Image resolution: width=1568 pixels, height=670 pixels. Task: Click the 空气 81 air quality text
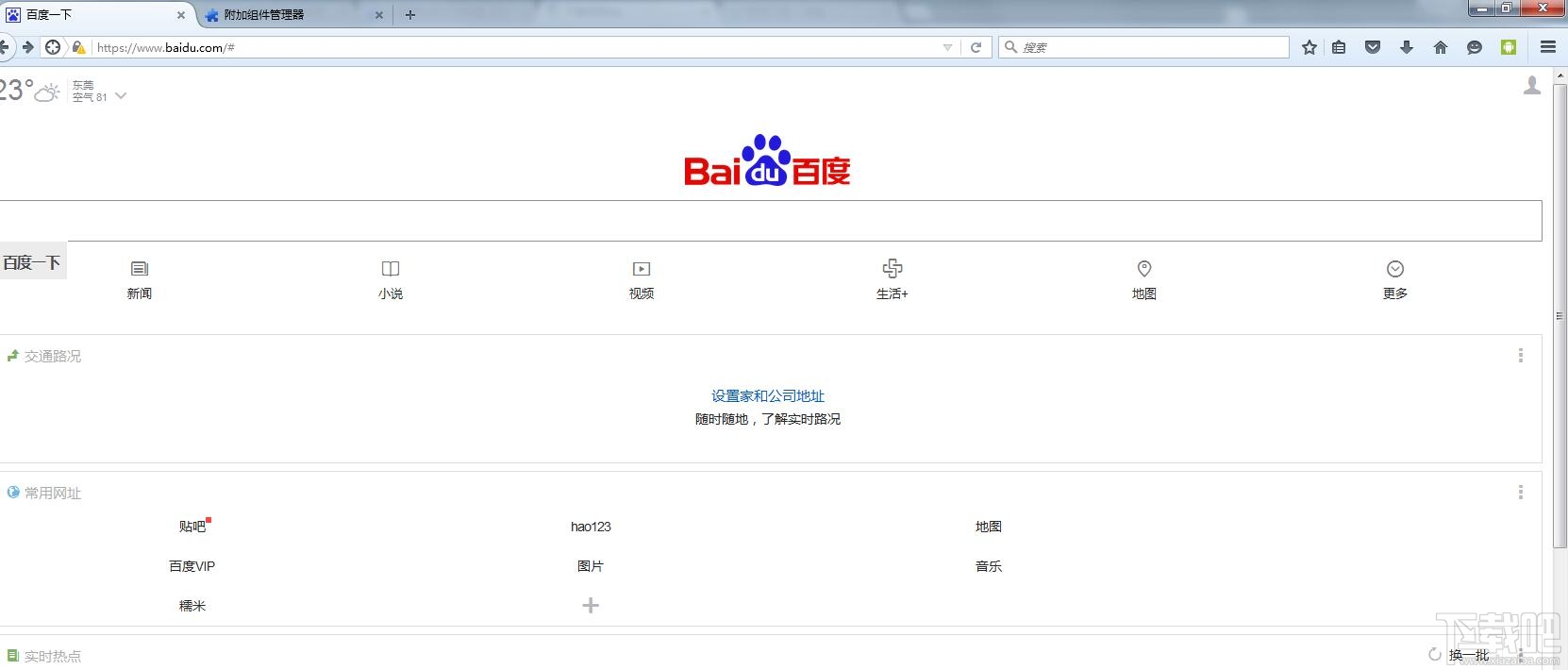coord(90,97)
